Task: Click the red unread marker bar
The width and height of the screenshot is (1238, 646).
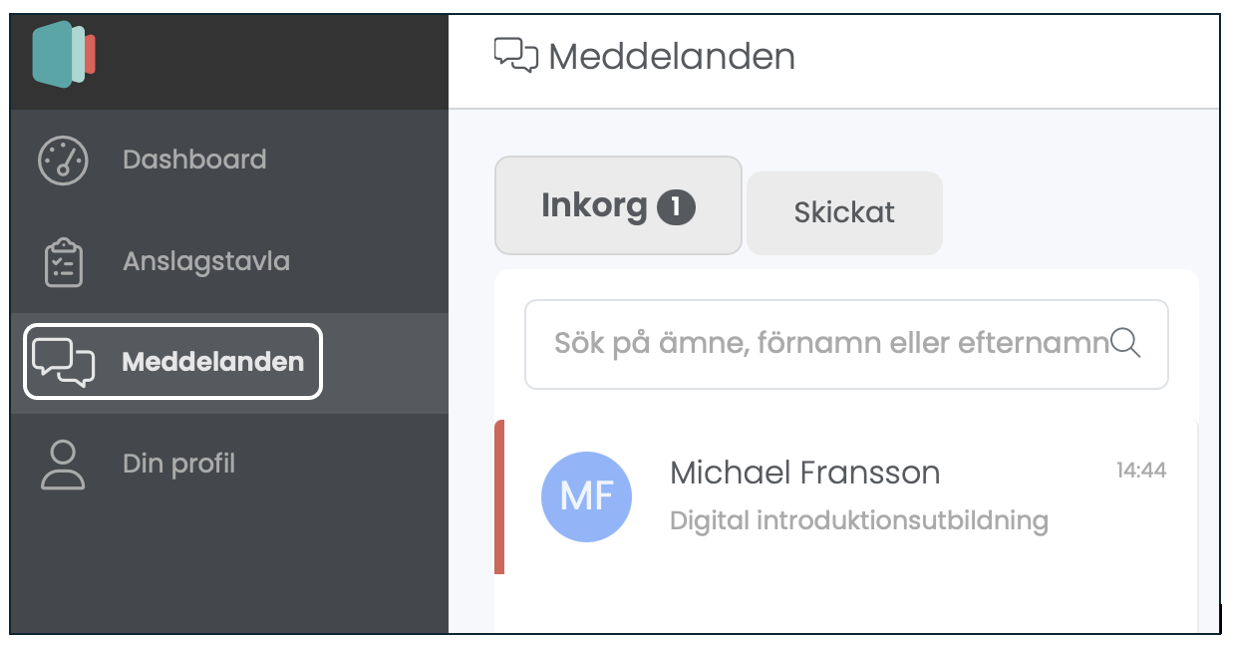Action: [500, 497]
